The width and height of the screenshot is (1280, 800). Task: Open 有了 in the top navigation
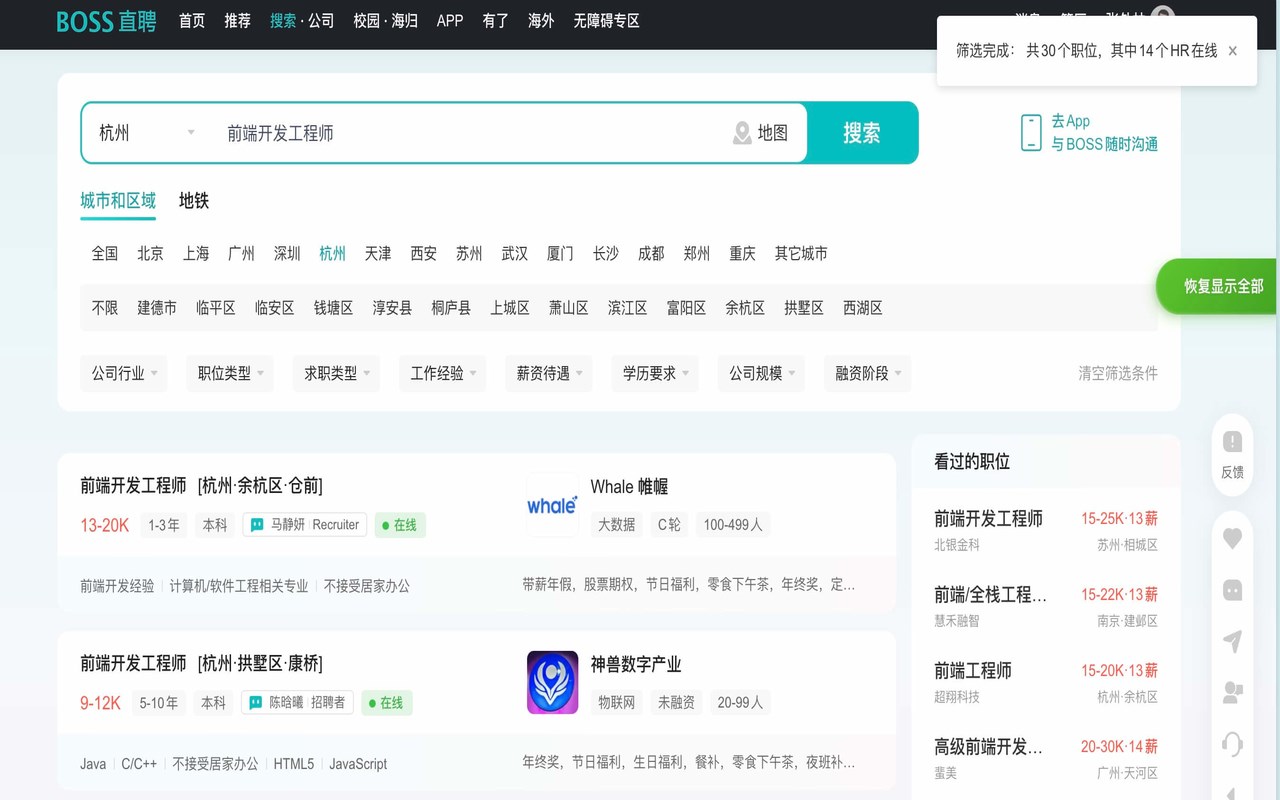495,21
